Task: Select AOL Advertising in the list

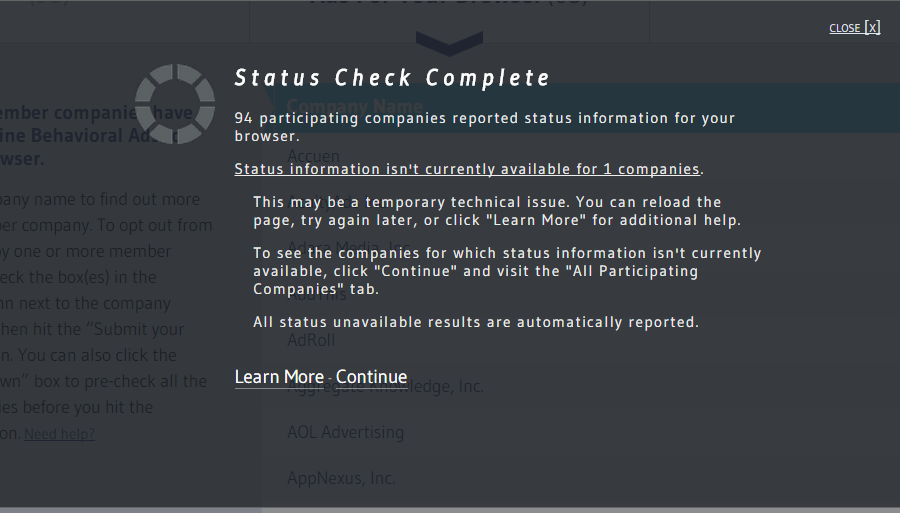Action: 345,432
